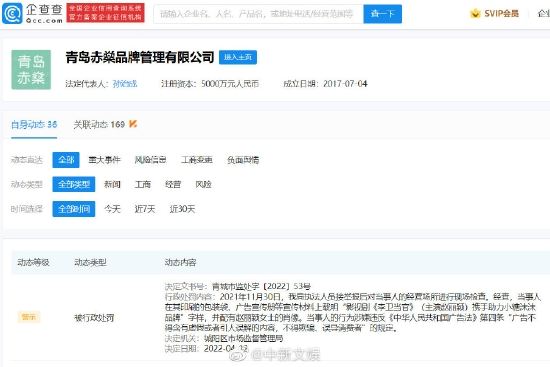Select the 全部类型 filter
The height and width of the screenshot is (367, 550).
pos(74,184)
